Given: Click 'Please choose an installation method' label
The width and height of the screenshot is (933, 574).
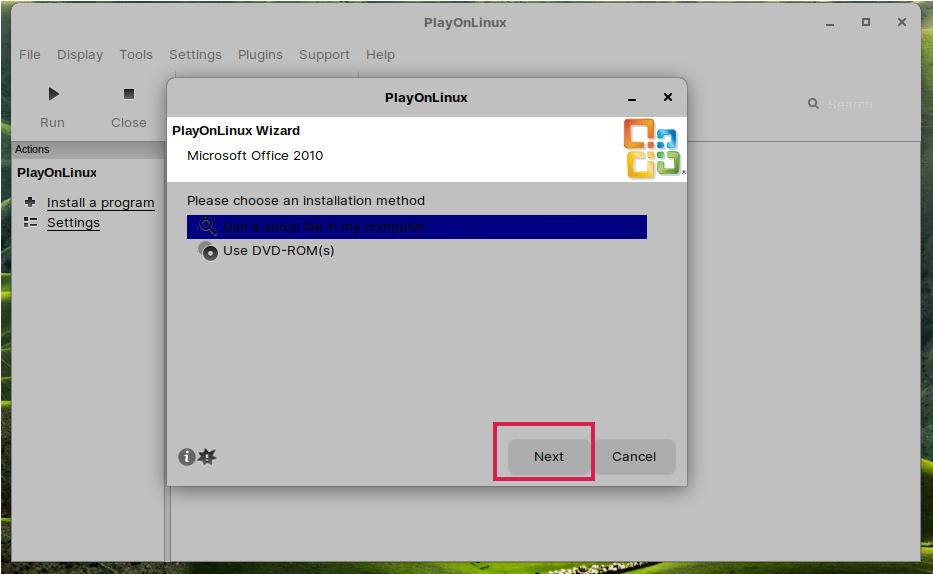Looking at the screenshot, I should click(306, 200).
